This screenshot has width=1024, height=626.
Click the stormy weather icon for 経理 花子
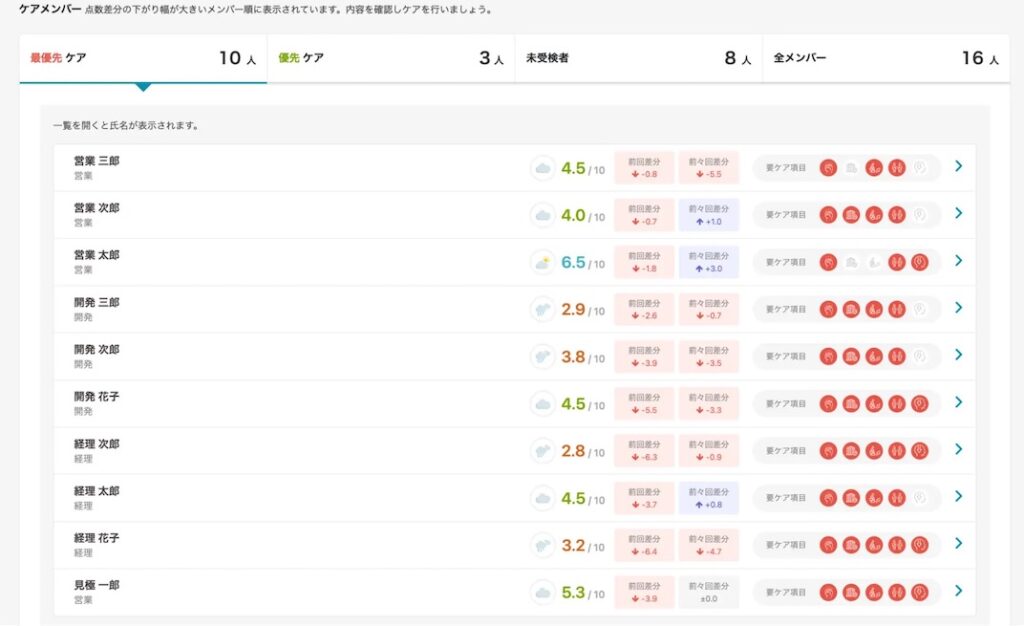[x=542, y=545]
